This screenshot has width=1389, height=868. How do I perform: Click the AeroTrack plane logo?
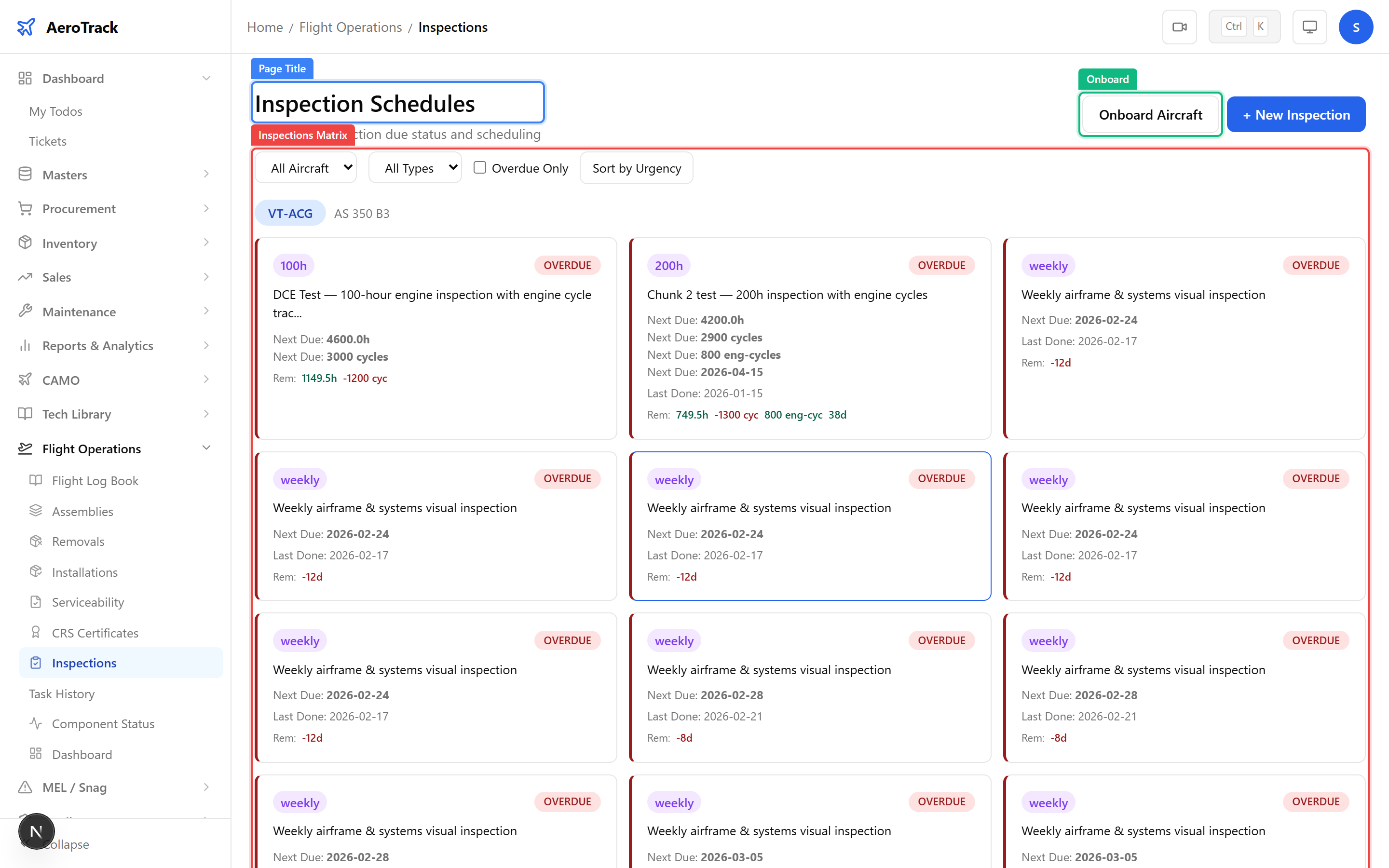26,27
